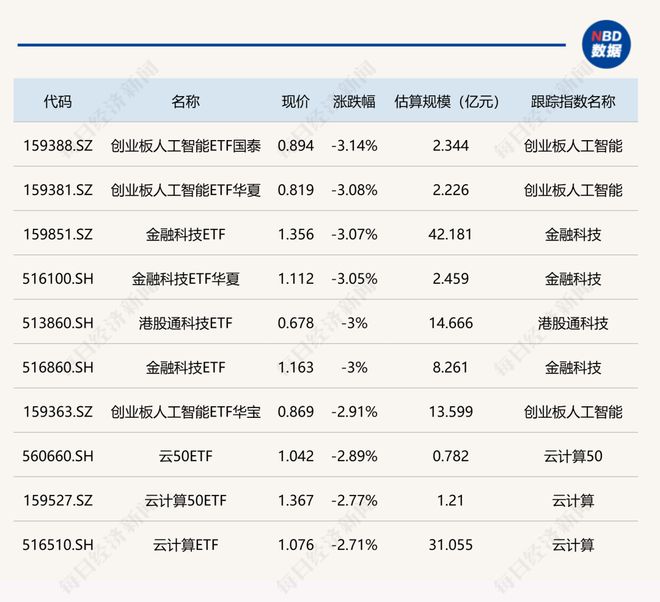Click the name 金融科技ETF华夏
660x602 pixels.
tap(186, 279)
